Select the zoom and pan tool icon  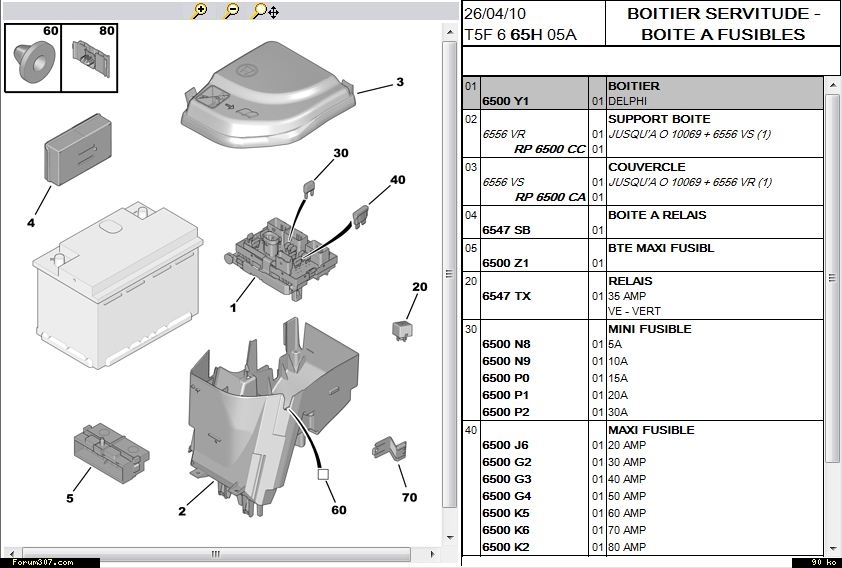tap(265, 11)
